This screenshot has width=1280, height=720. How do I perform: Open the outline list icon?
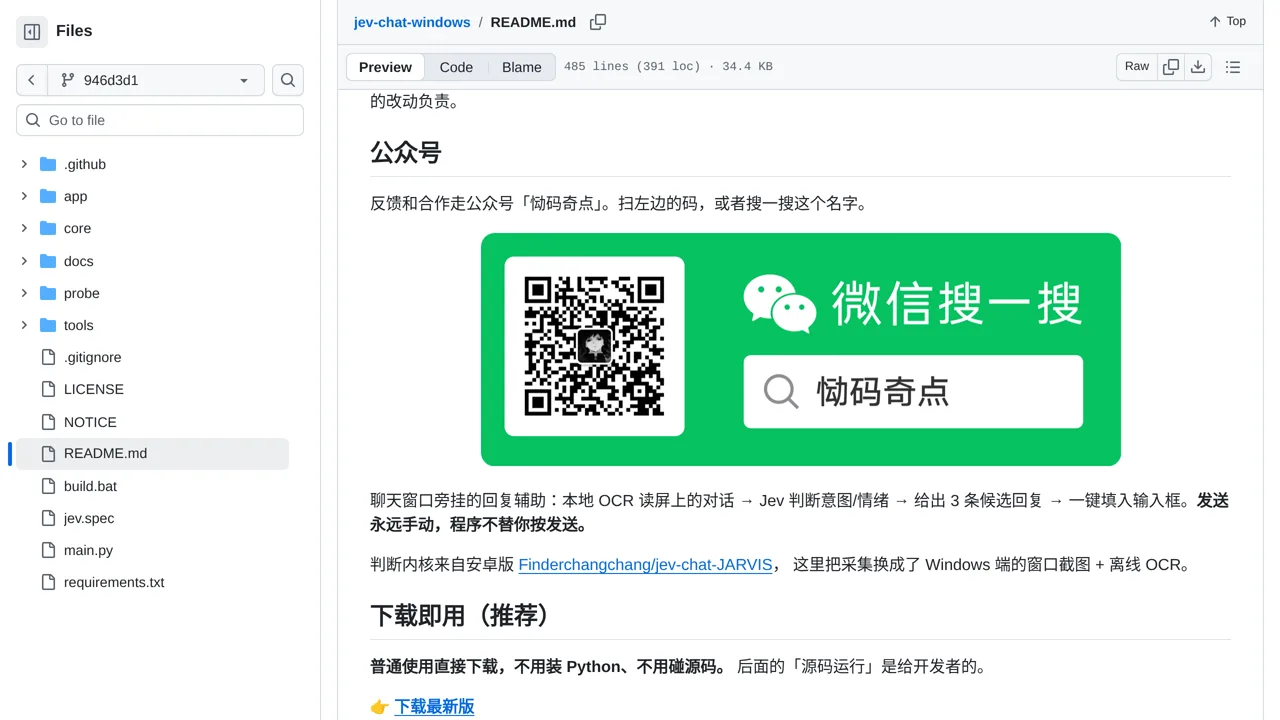[1233, 67]
